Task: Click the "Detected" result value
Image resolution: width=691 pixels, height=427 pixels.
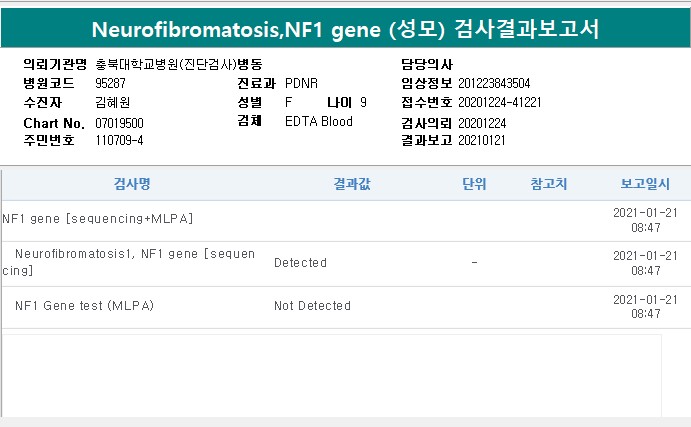Action: point(300,263)
